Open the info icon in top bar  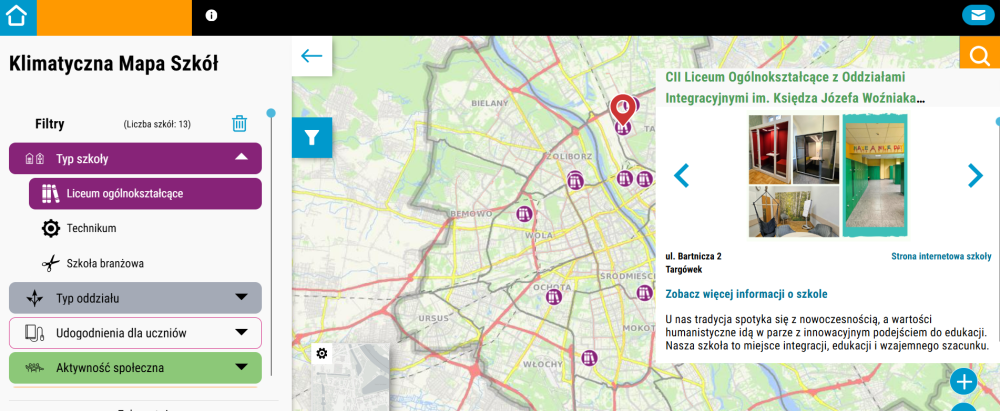tap(211, 15)
